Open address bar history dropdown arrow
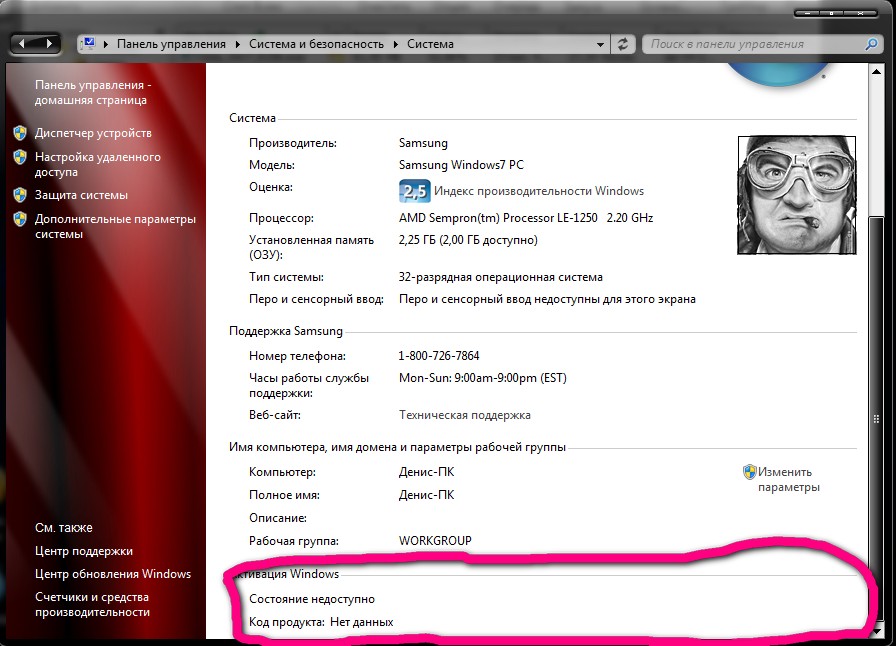 coord(600,45)
